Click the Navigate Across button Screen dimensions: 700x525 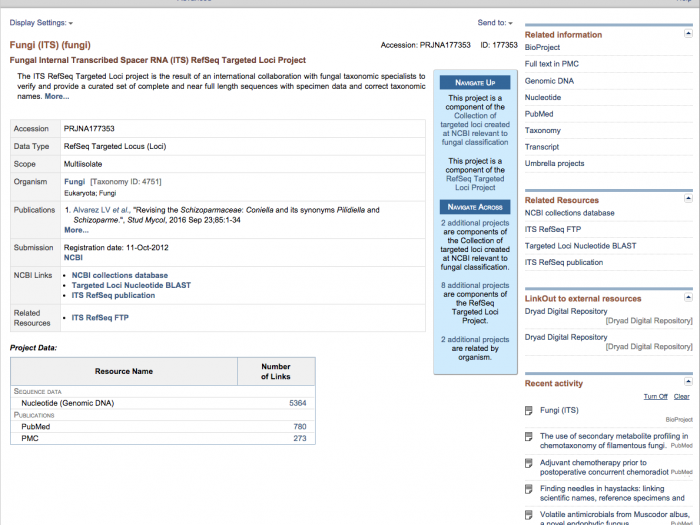(475, 207)
